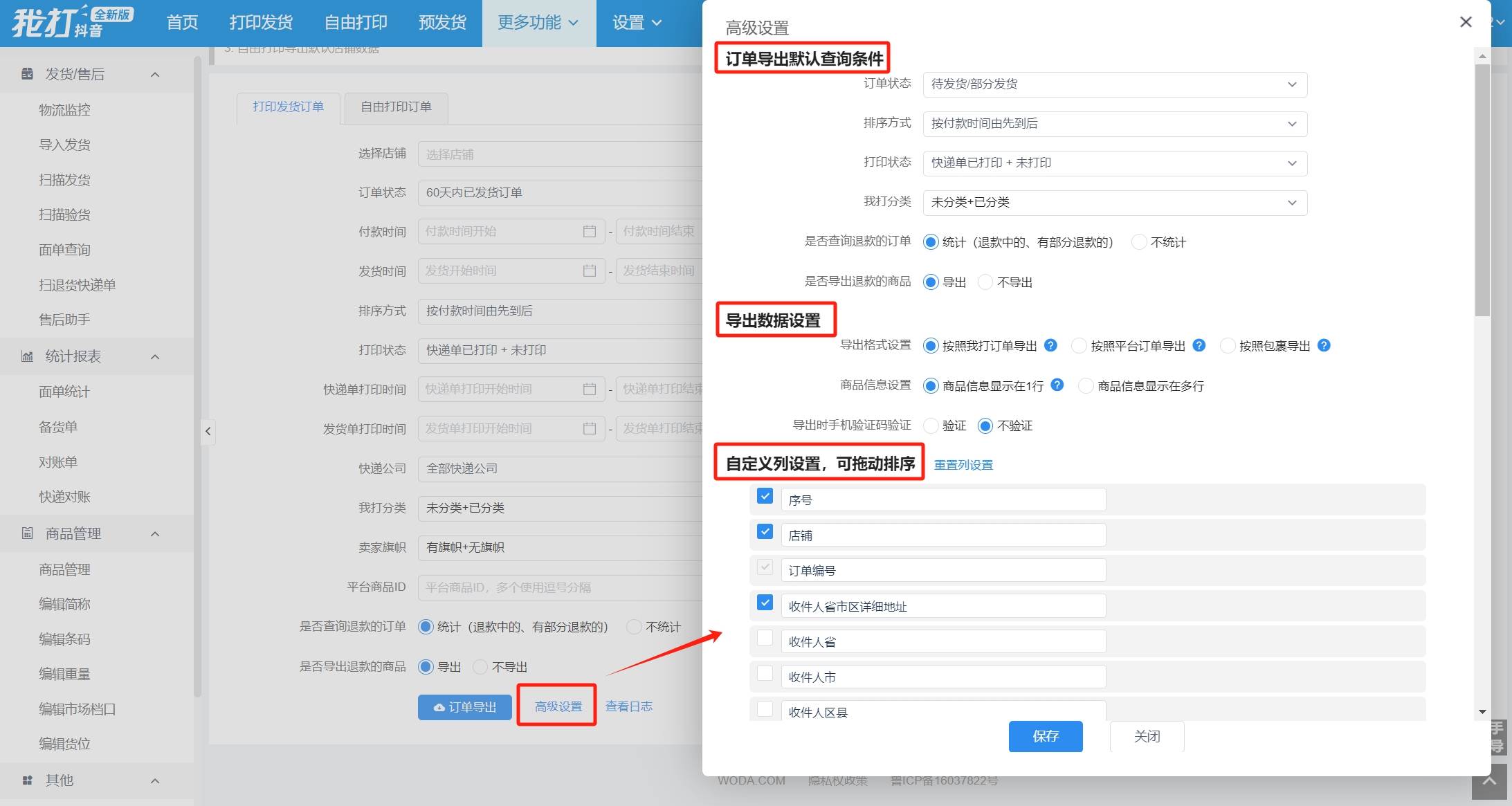Open 排序方式 dropdown in dialog
This screenshot has height=806, width=1512.
(x=1115, y=124)
